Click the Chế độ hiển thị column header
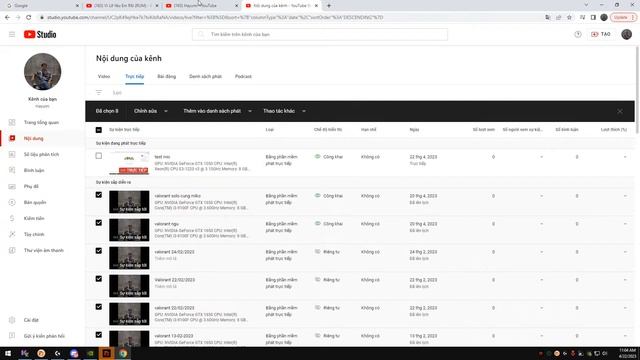The image size is (640, 360). (x=328, y=129)
